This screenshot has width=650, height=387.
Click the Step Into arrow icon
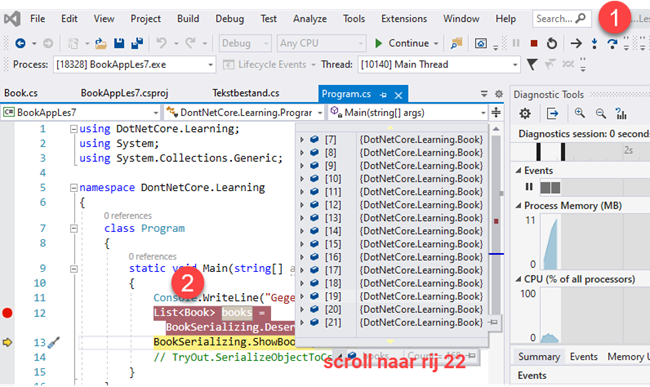(594, 43)
